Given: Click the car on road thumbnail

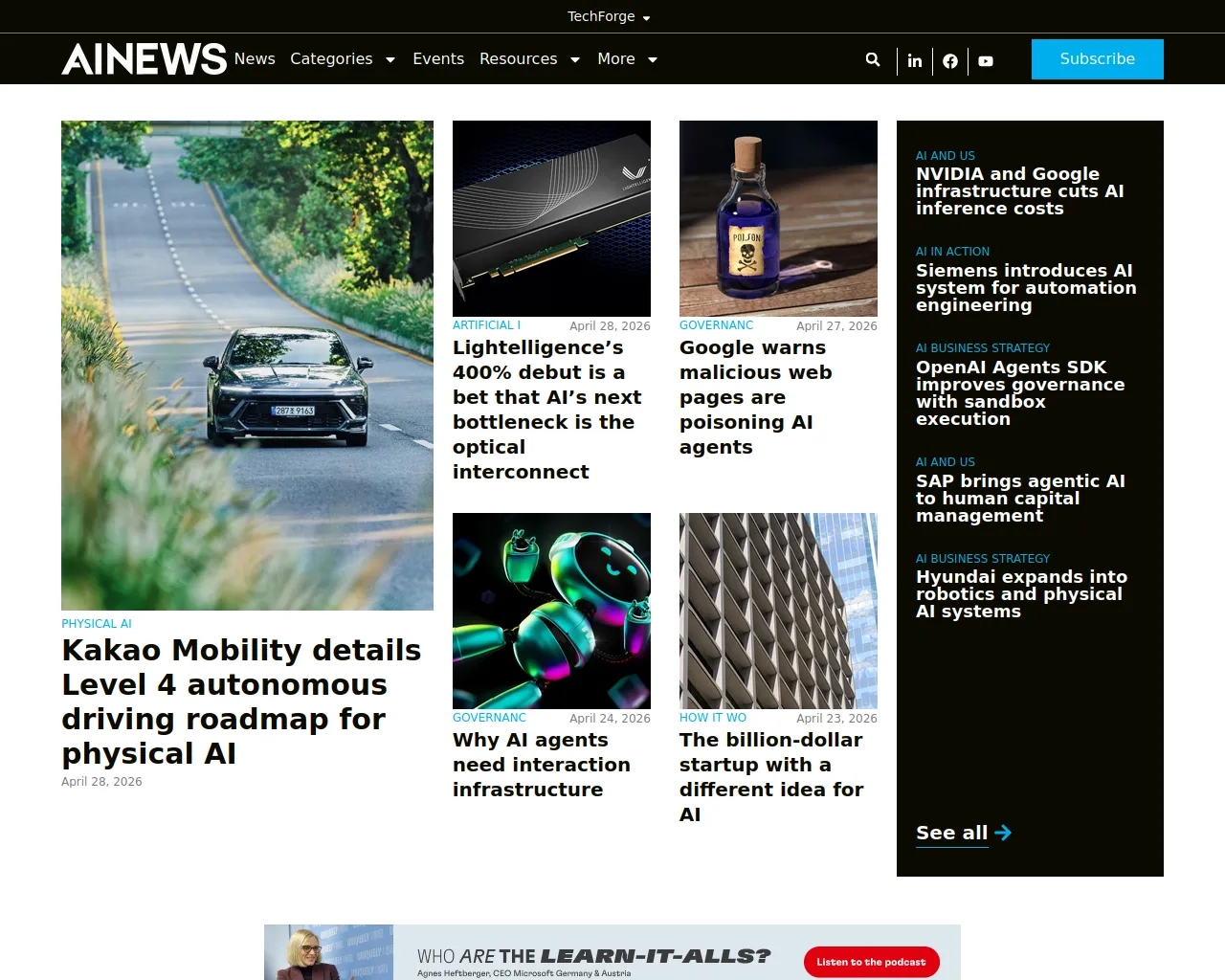Looking at the screenshot, I should click(x=247, y=366).
